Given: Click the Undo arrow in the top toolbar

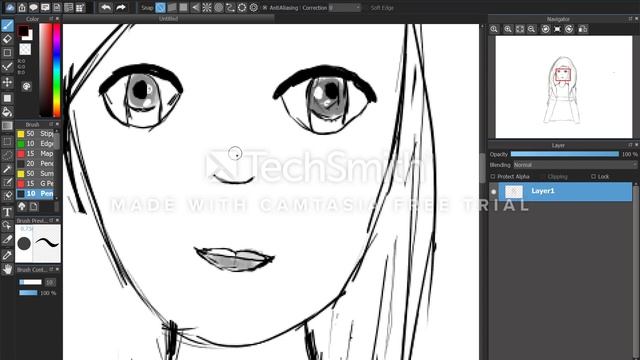Looking at the screenshot, I should (x=106, y=7).
